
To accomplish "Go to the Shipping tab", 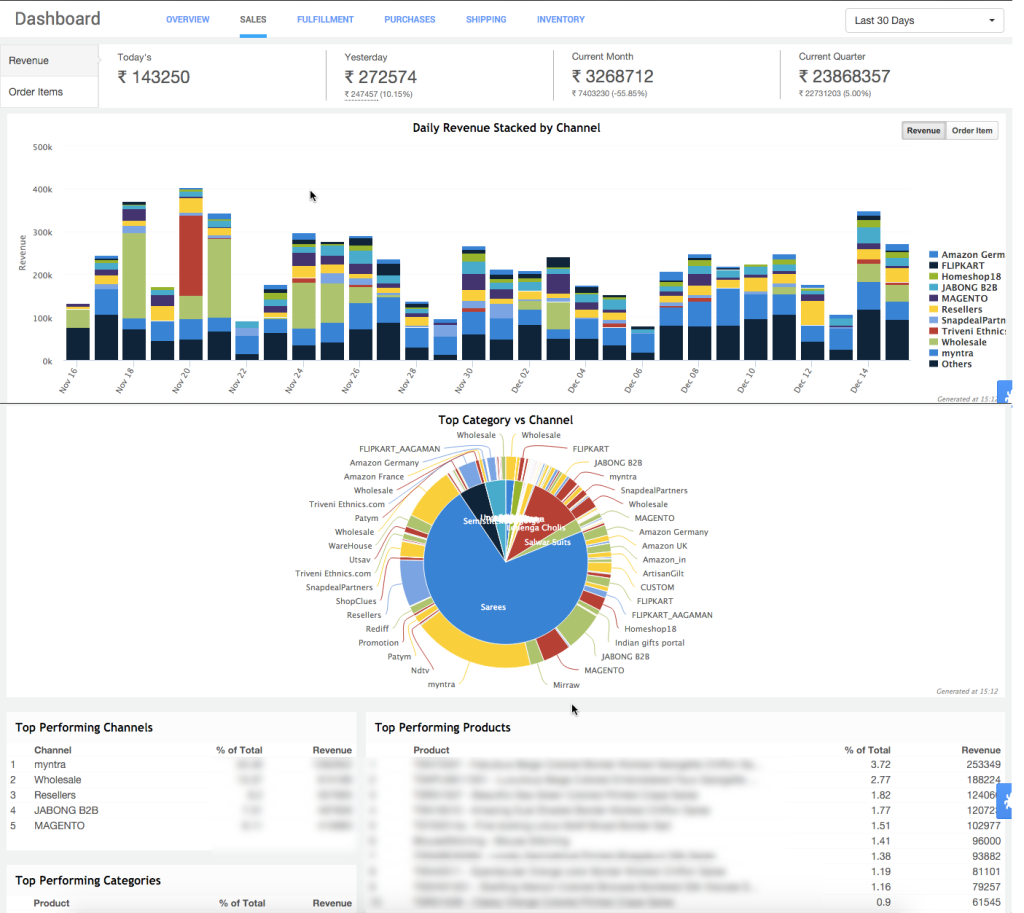I will pyautogui.click(x=486, y=20).
